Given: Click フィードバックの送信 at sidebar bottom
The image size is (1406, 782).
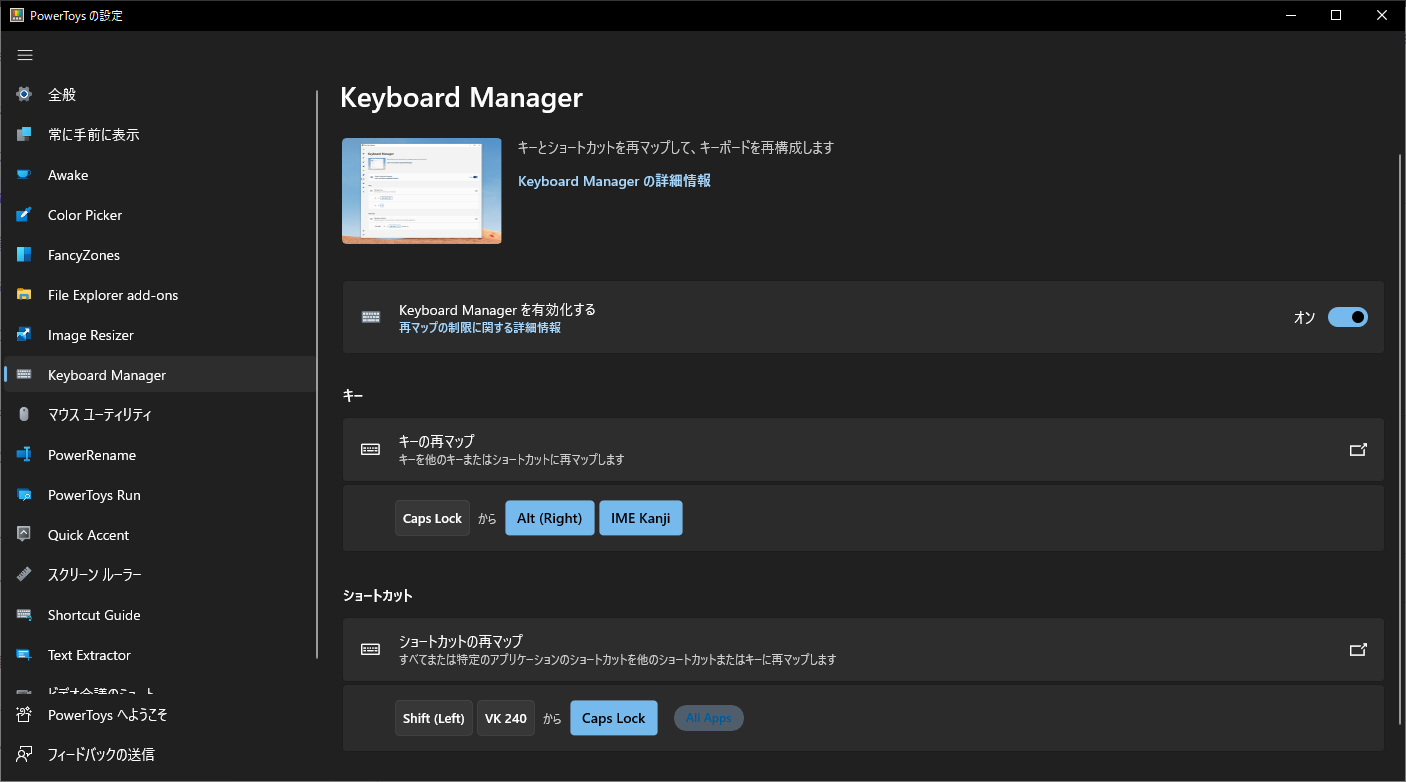Looking at the screenshot, I should pos(101,754).
